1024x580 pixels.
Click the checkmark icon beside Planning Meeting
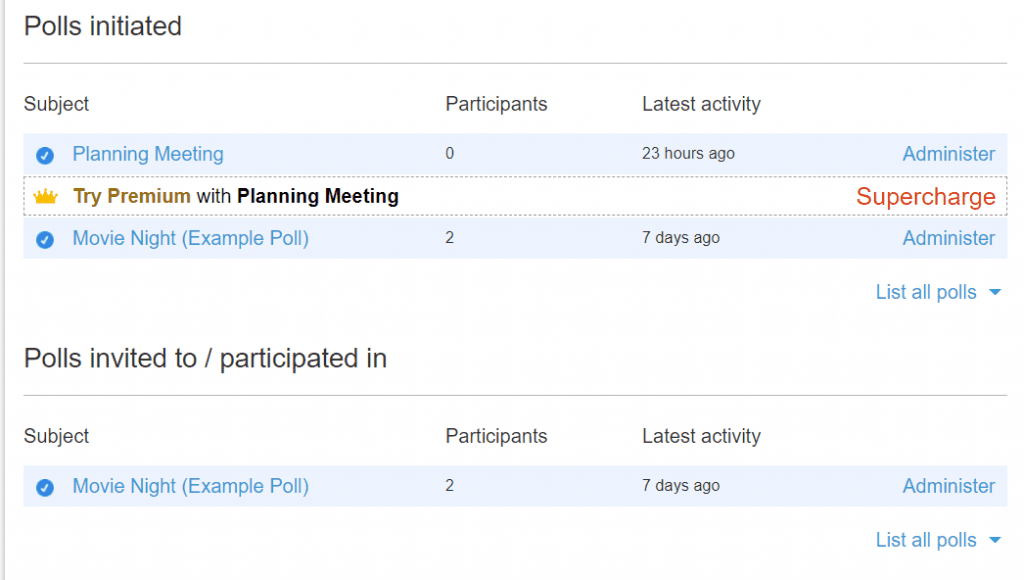coord(45,155)
